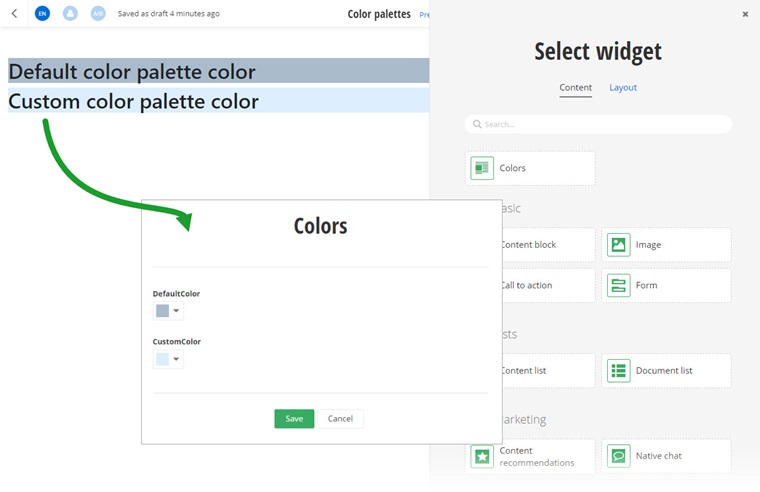Expand the DefaultColor picker dropdown arrow
The image size is (760, 492).
point(177,311)
